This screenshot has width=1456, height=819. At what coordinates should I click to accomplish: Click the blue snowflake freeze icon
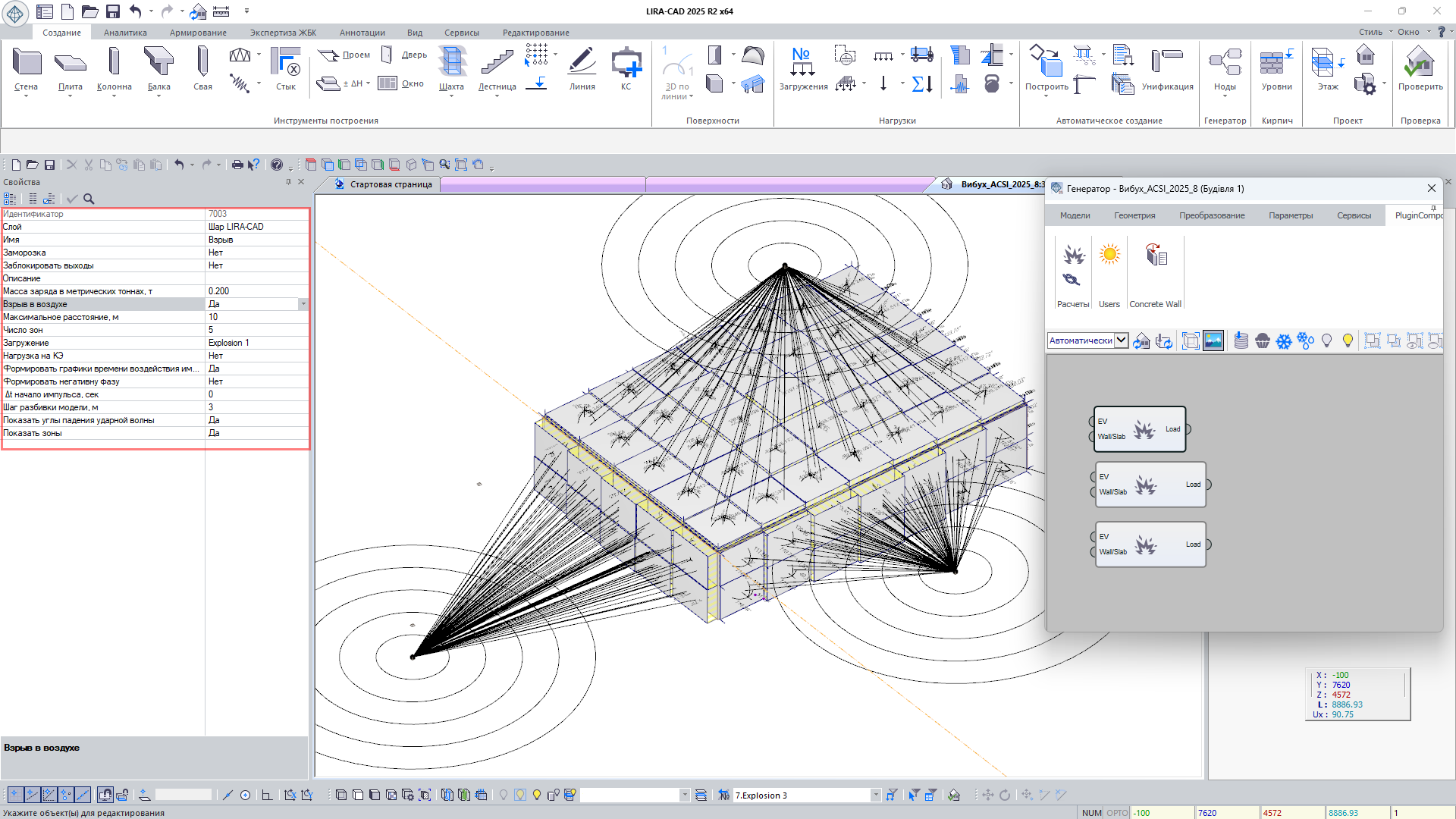pos(1283,341)
